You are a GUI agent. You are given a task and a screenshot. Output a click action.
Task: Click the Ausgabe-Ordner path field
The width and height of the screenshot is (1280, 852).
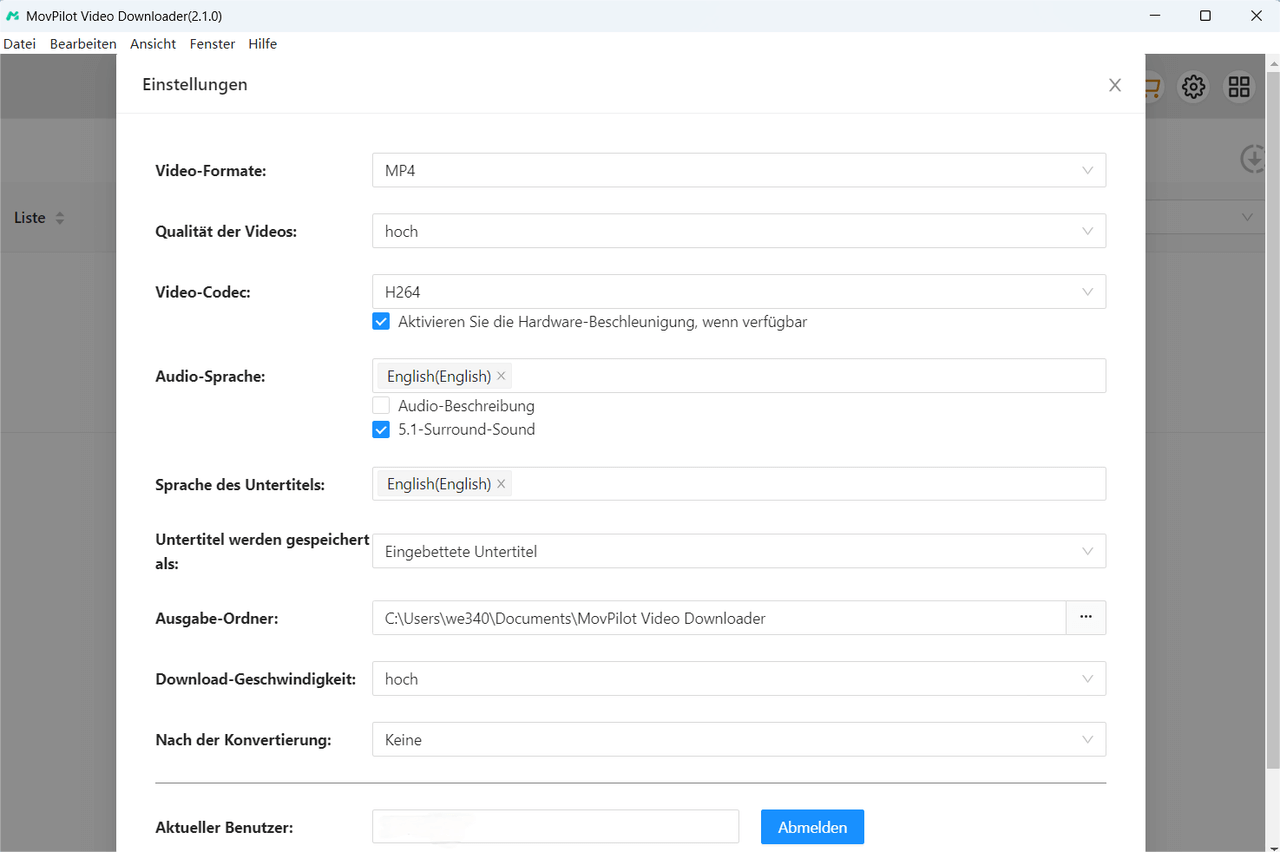(719, 618)
